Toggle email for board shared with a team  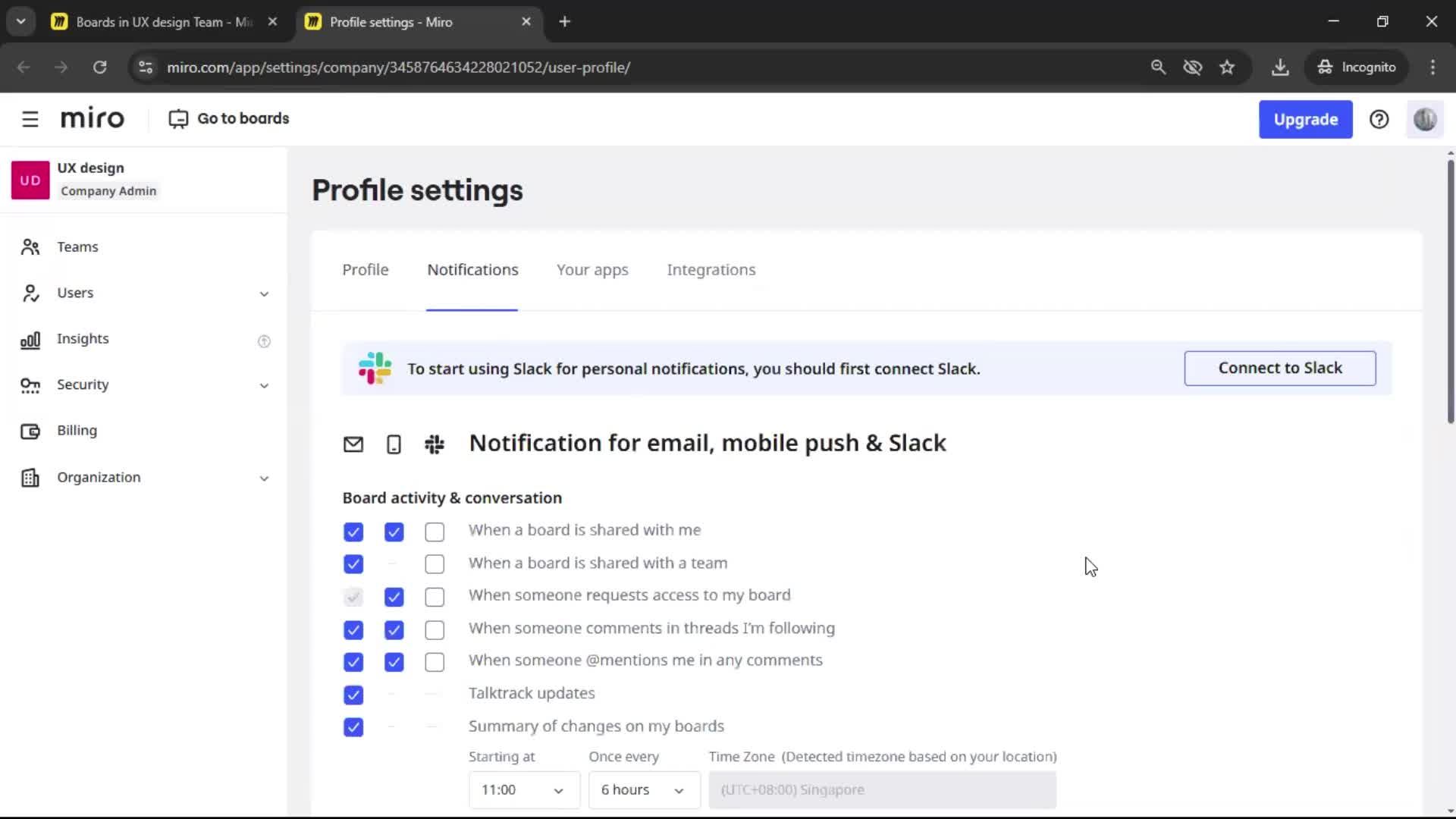[x=353, y=565]
